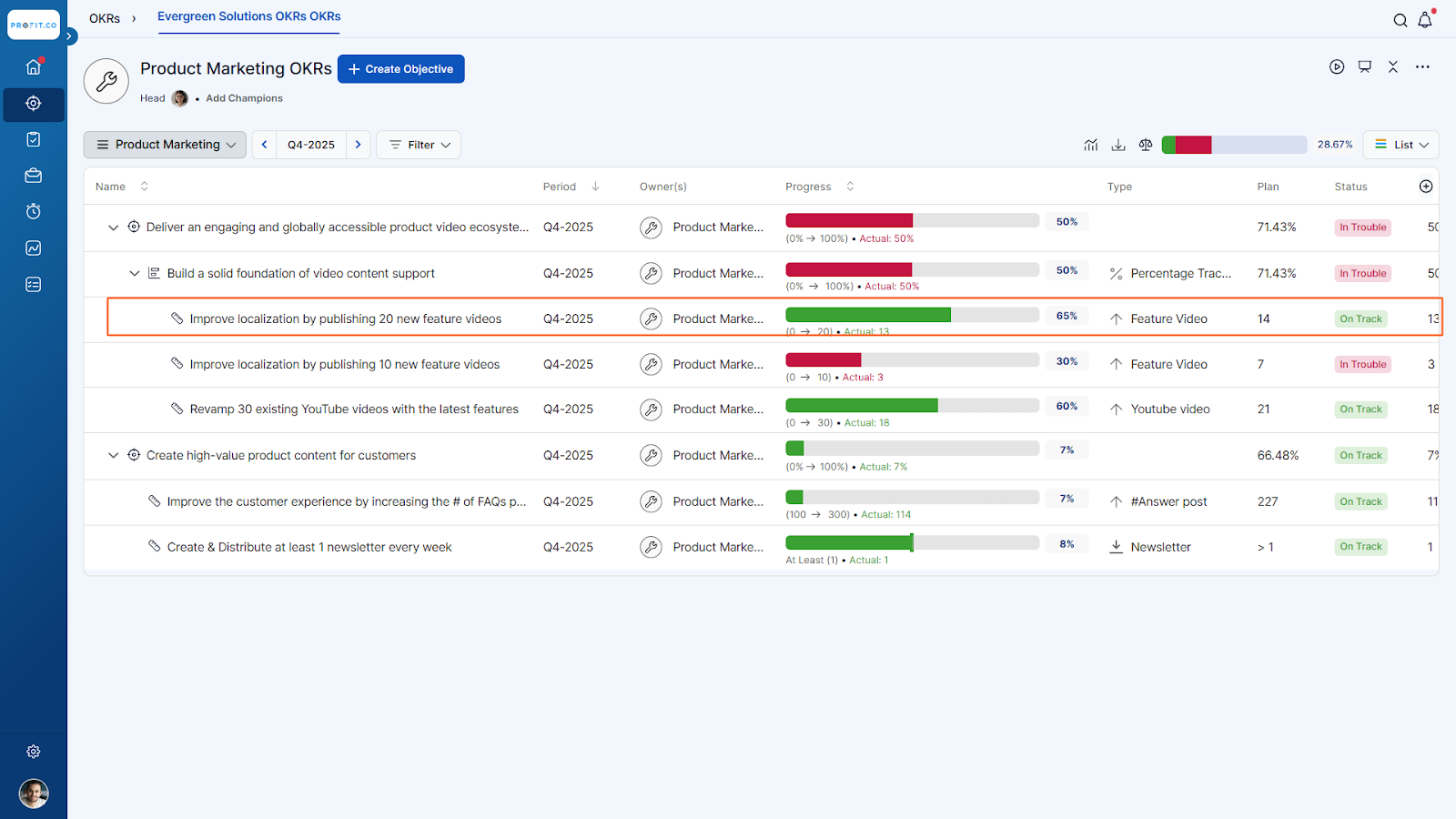Open the task checklist icon in sidebar
Viewport: 1456px width, 819px height.
[x=34, y=139]
